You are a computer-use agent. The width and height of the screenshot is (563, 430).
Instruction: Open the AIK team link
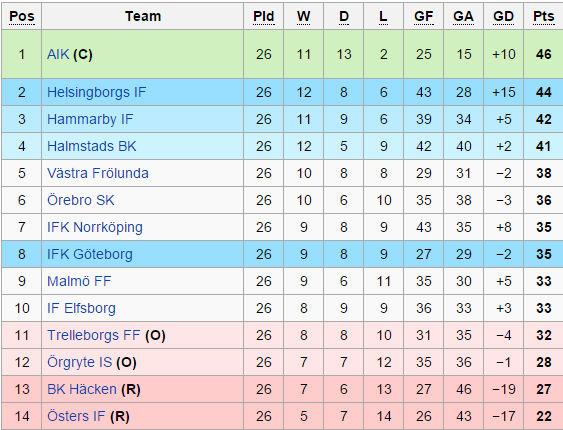click(x=58, y=54)
